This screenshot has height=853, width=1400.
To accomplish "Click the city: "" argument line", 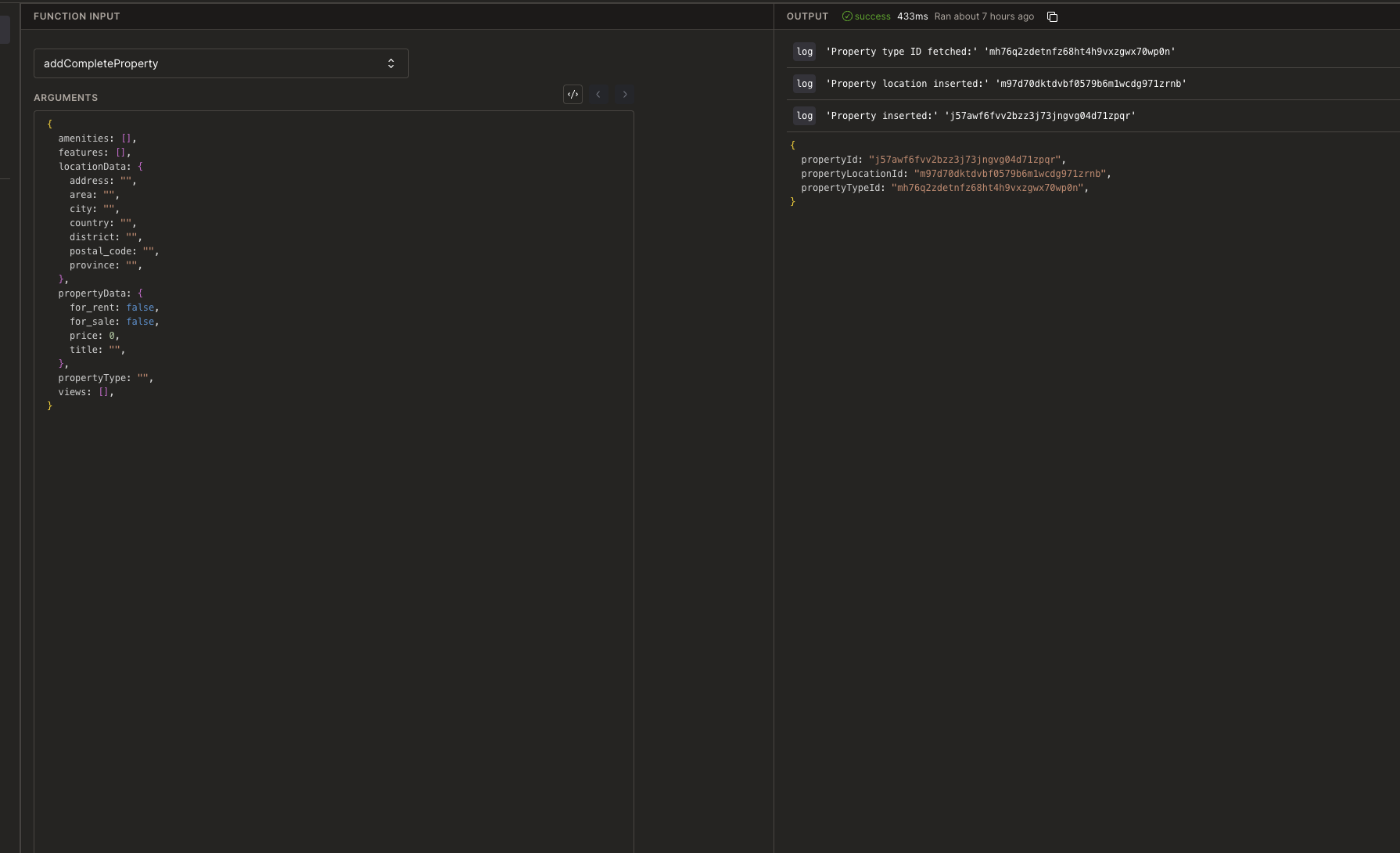I will click(x=94, y=209).
